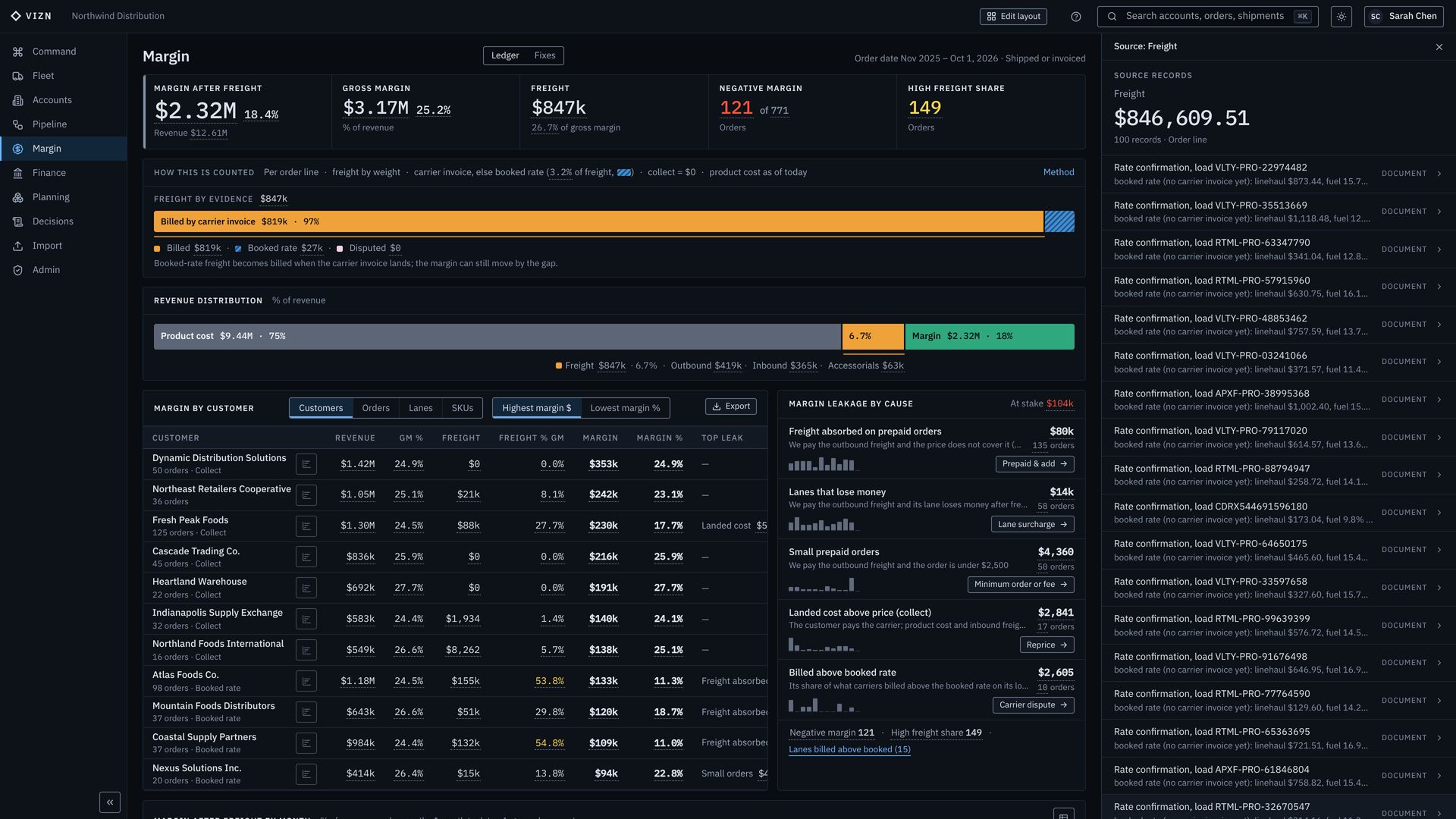Open the help question-mark icon
The width and height of the screenshot is (1456, 819).
pos(1075,17)
